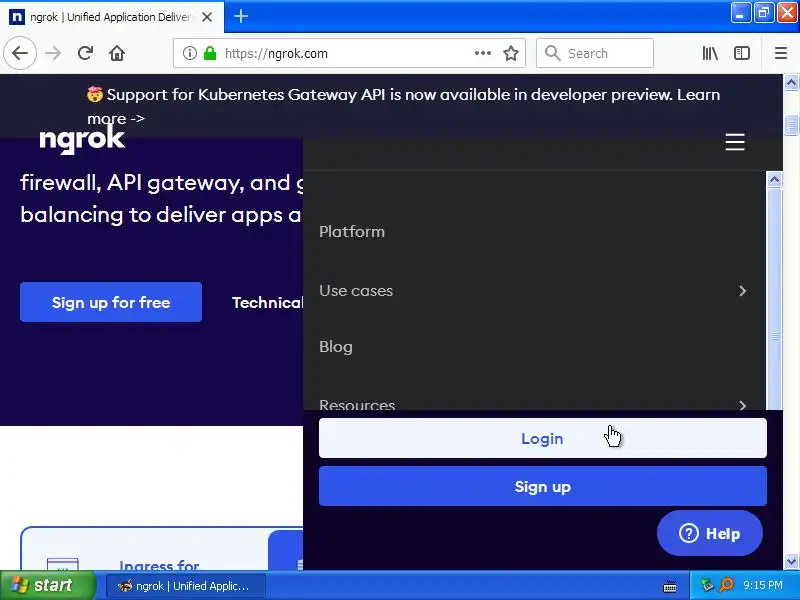Reload the ngrok page
Viewport: 800px width, 600px height.
pyautogui.click(x=85, y=53)
